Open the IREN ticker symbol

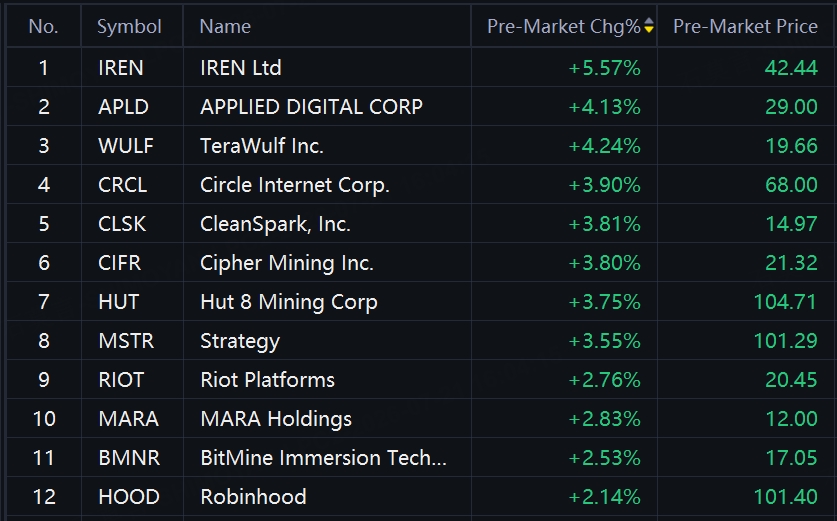121,68
